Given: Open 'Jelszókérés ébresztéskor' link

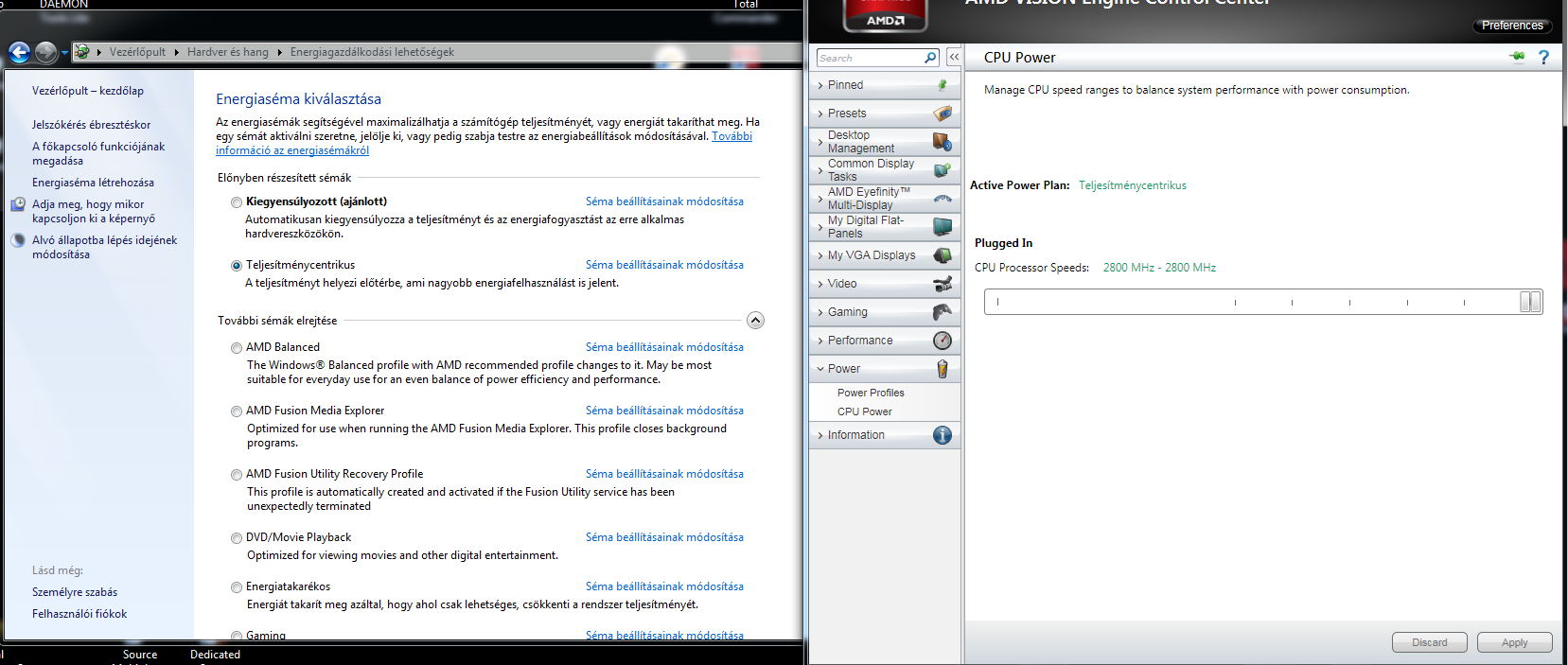Looking at the screenshot, I should point(91,125).
